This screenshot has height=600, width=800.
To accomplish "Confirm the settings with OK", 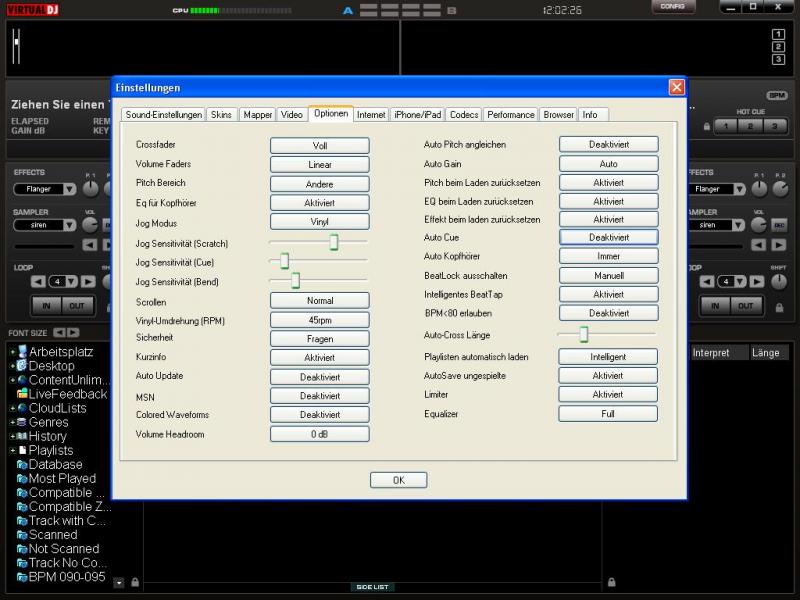I will click(x=398, y=480).
